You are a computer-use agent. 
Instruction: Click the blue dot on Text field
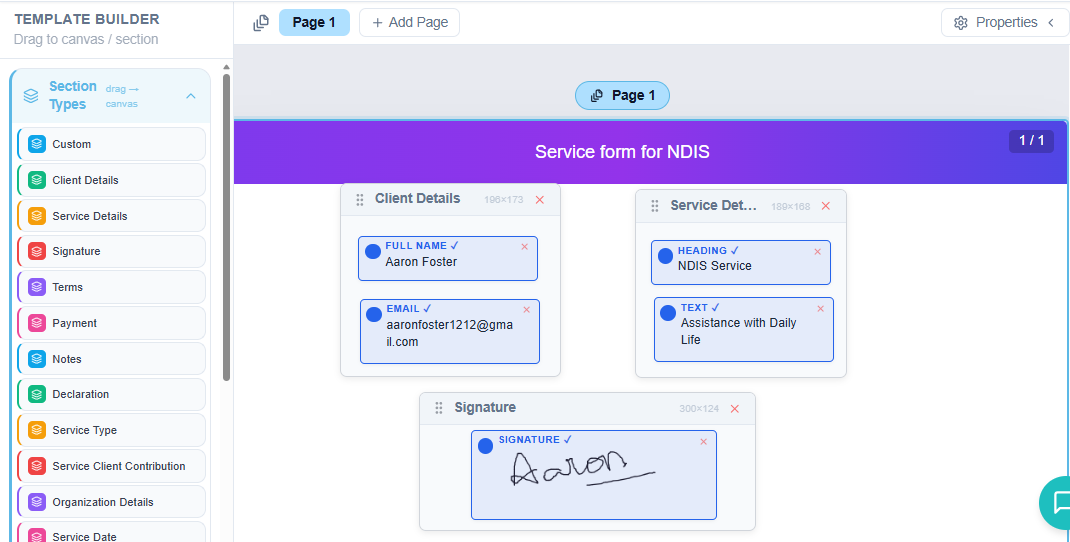click(x=668, y=313)
